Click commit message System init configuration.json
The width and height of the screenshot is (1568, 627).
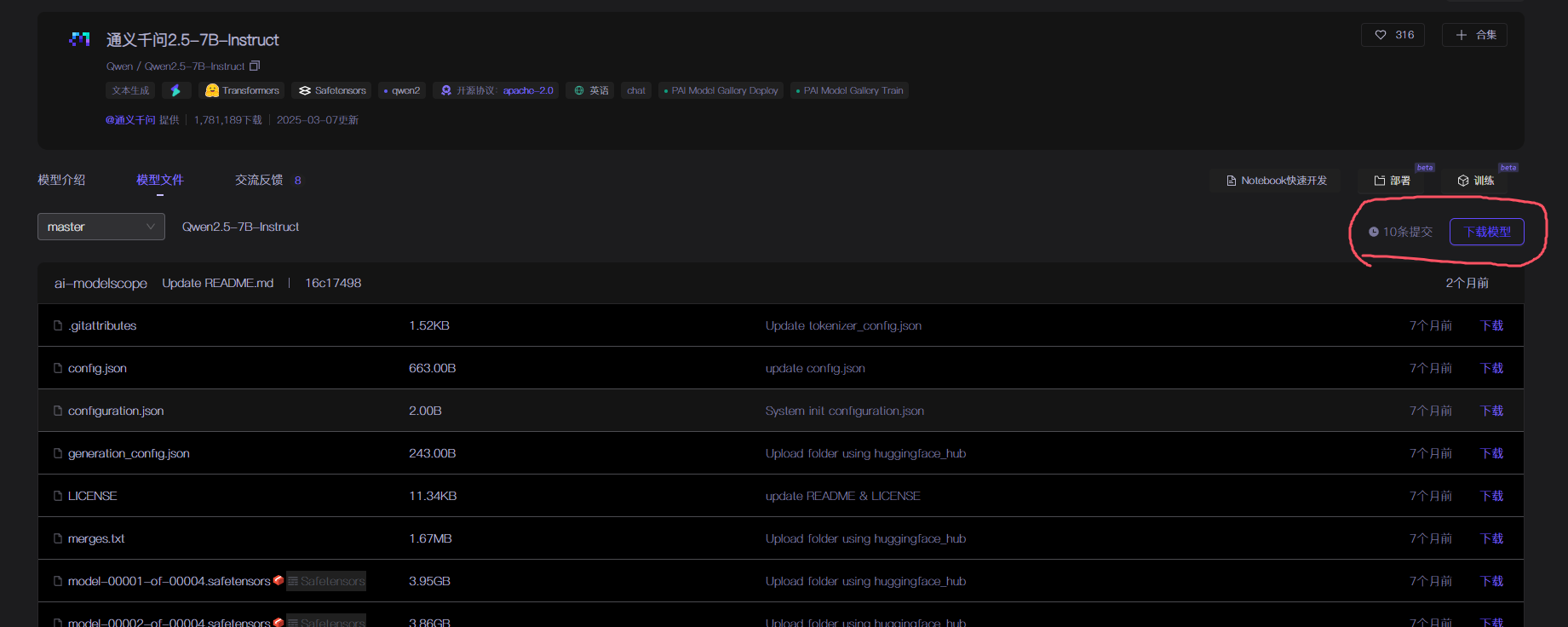pos(845,411)
